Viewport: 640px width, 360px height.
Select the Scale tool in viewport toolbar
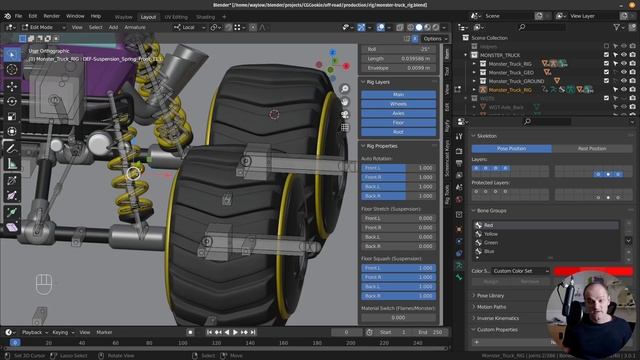[x=12, y=117]
